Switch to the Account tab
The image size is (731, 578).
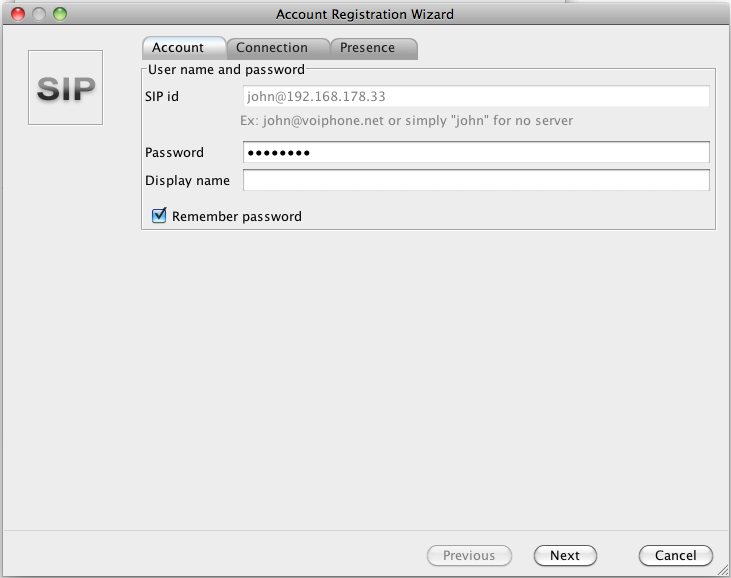click(178, 48)
